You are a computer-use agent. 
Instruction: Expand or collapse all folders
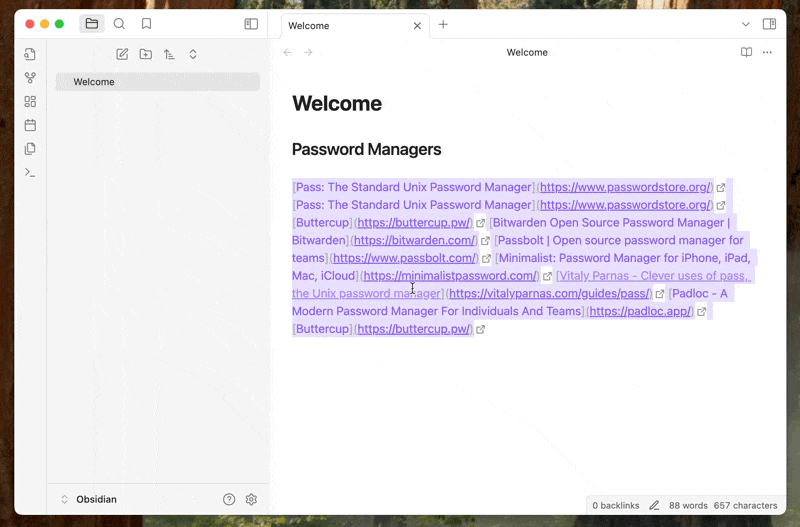[193, 54]
